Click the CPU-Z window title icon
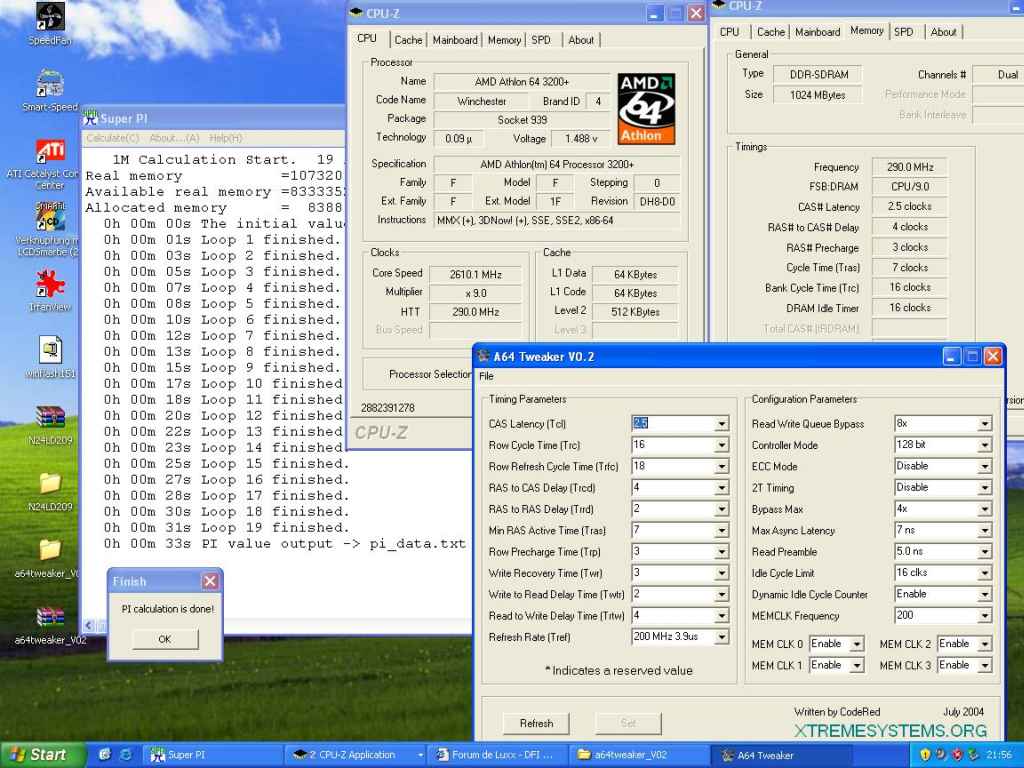Screen dimensions: 1024x768 (x=357, y=12)
